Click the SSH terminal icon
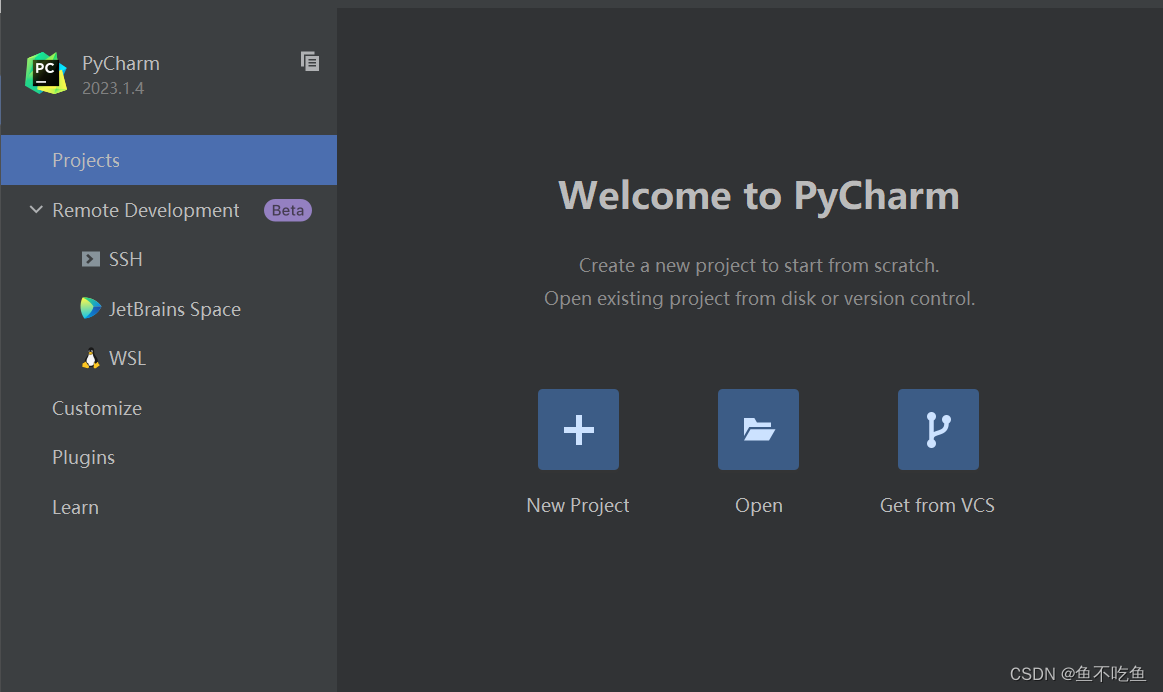This screenshot has height=692, width=1163. (x=90, y=259)
